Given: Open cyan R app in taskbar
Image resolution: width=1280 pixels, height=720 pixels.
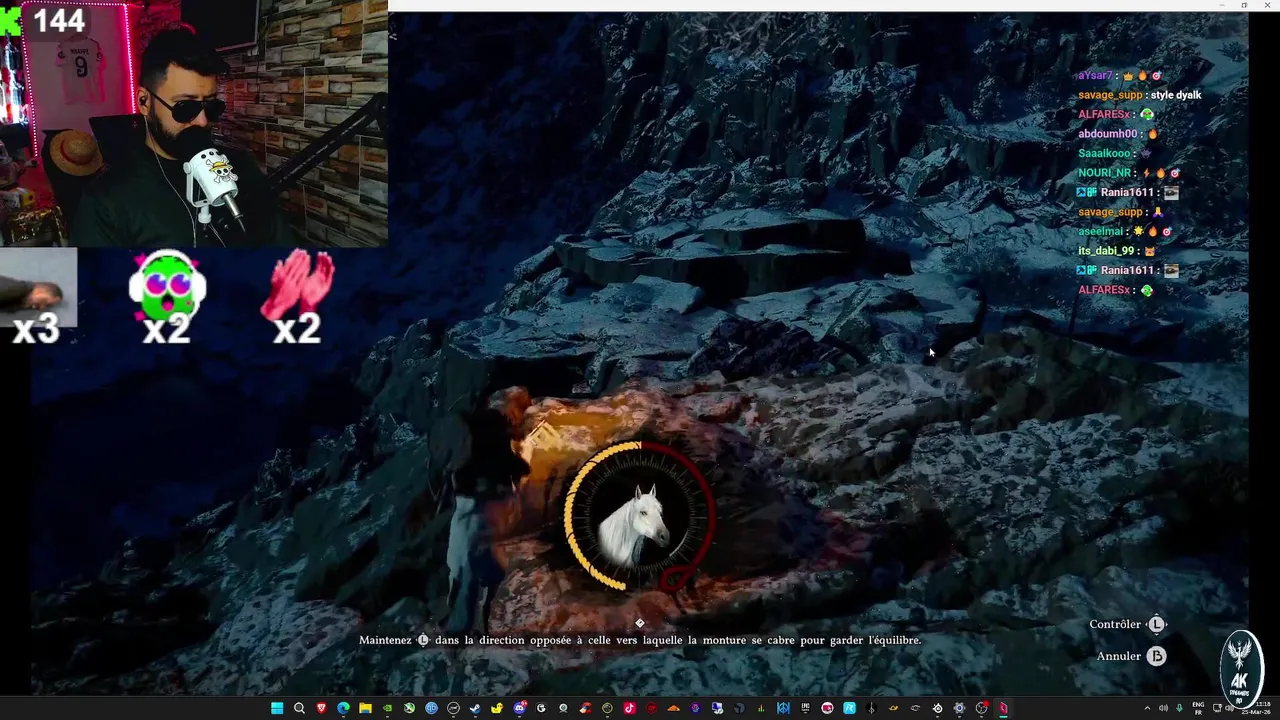Looking at the screenshot, I should click(x=849, y=708).
